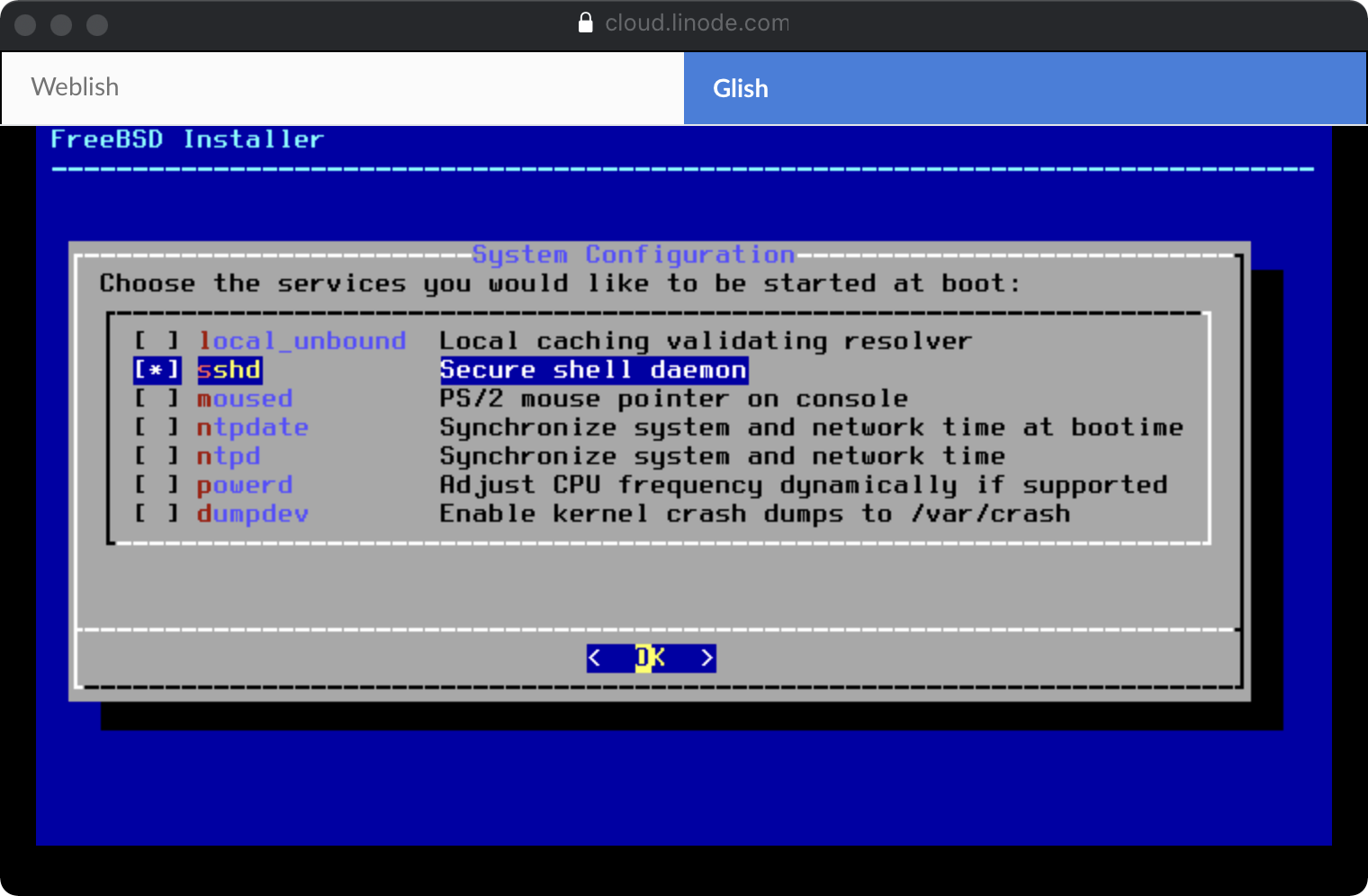
Task: Click the local_unbound service name
Action: [x=301, y=341]
